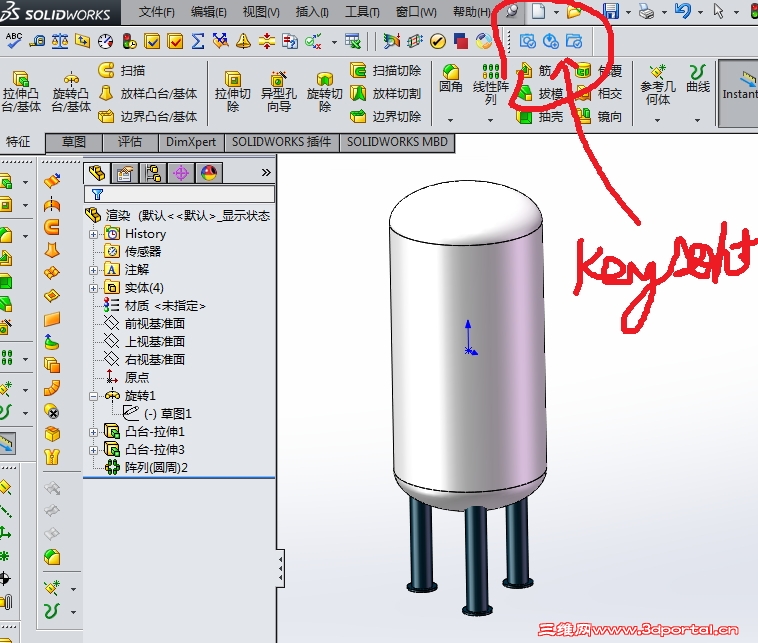Open the 参考几何体 dropdown arrow

click(657, 120)
